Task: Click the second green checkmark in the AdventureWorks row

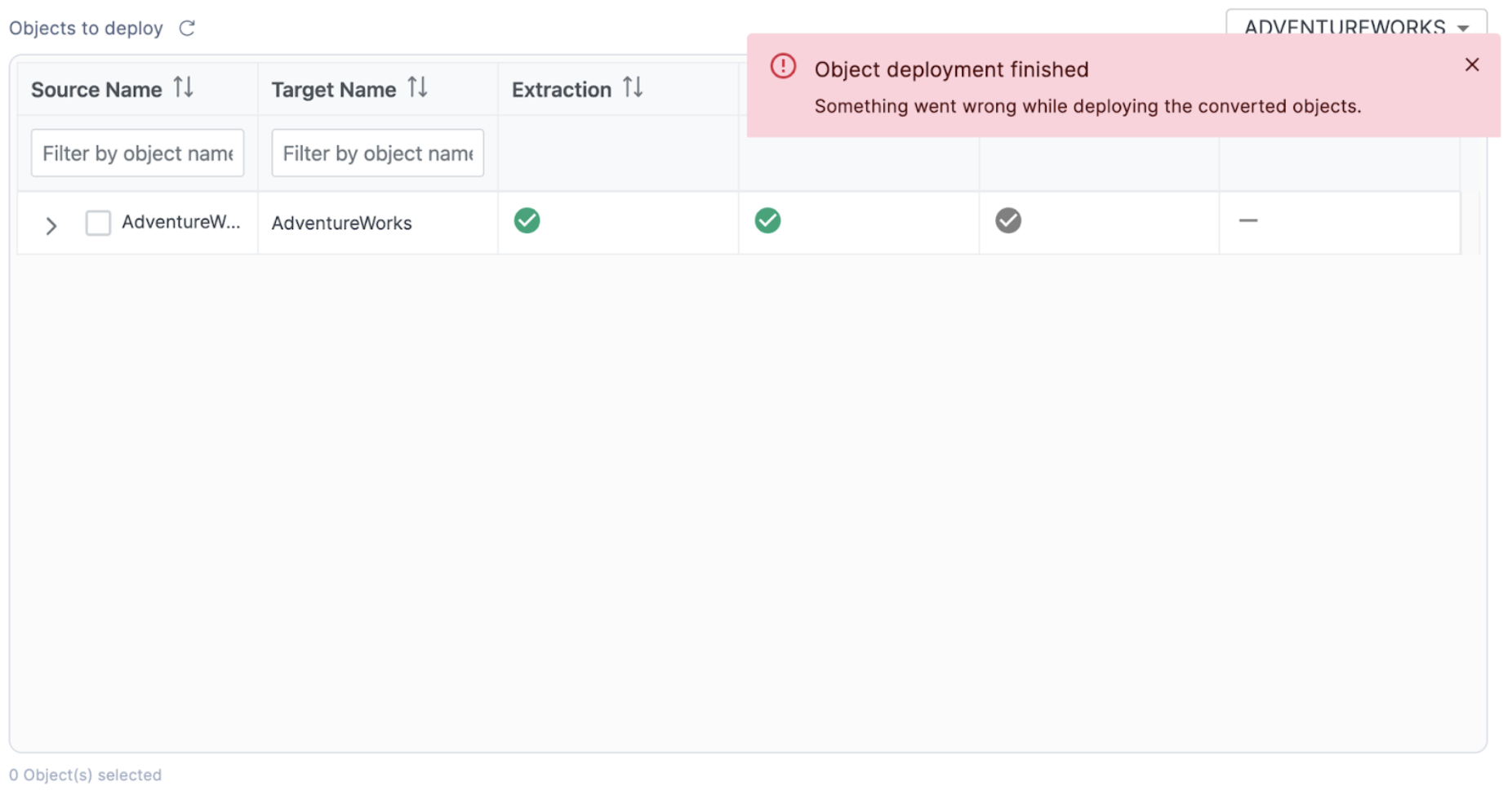Action: 767,220
